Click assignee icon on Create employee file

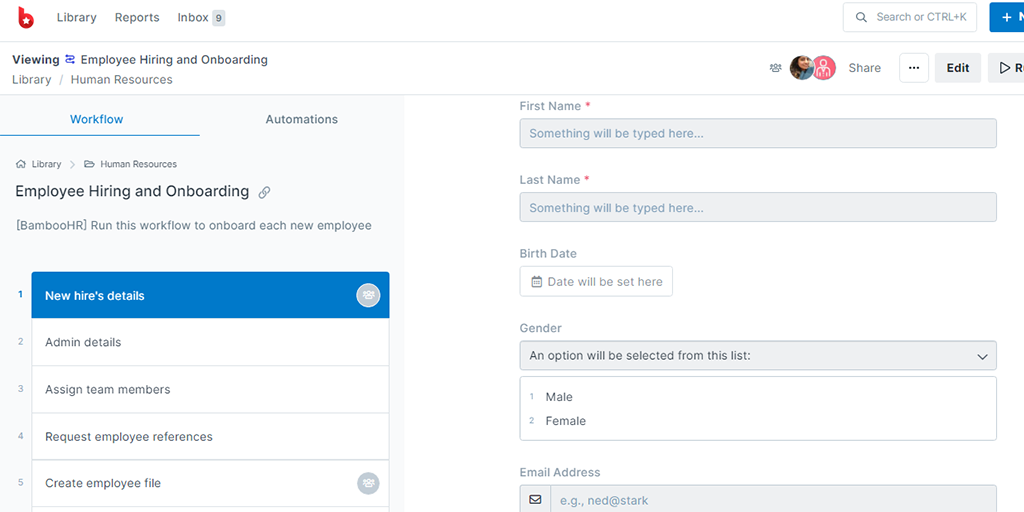point(368,483)
